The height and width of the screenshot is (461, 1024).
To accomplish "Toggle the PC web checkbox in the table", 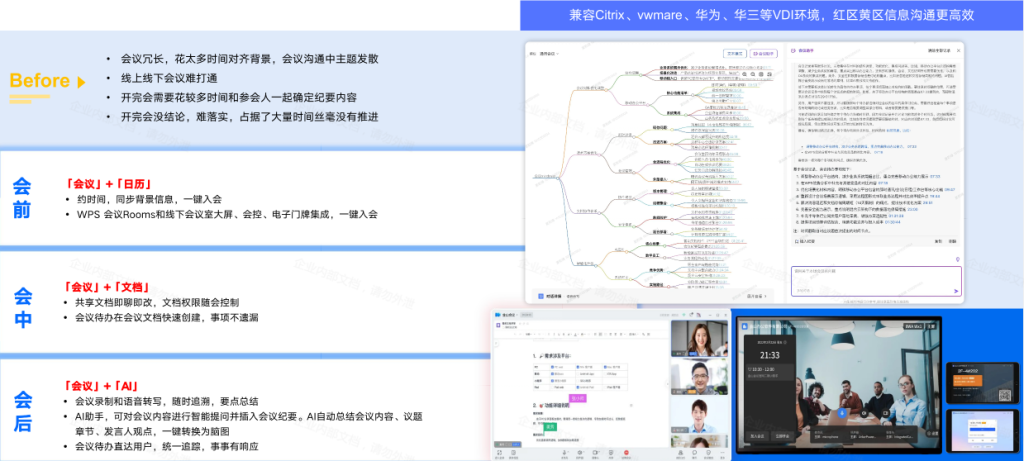I will point(552,367).
